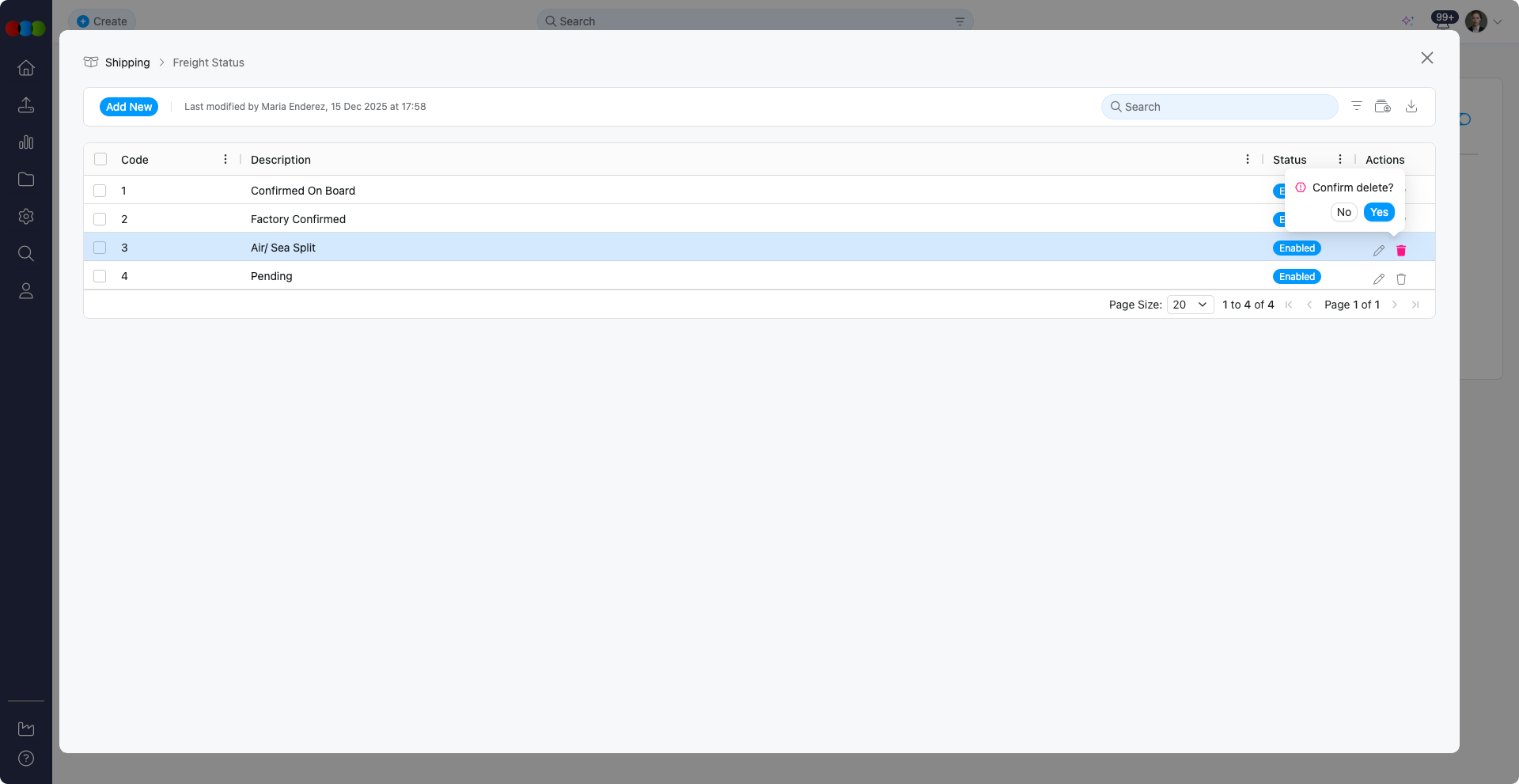1519x784 pixels.
Task: Click the download icon in the toolbar
Action: coord(1411,107)
